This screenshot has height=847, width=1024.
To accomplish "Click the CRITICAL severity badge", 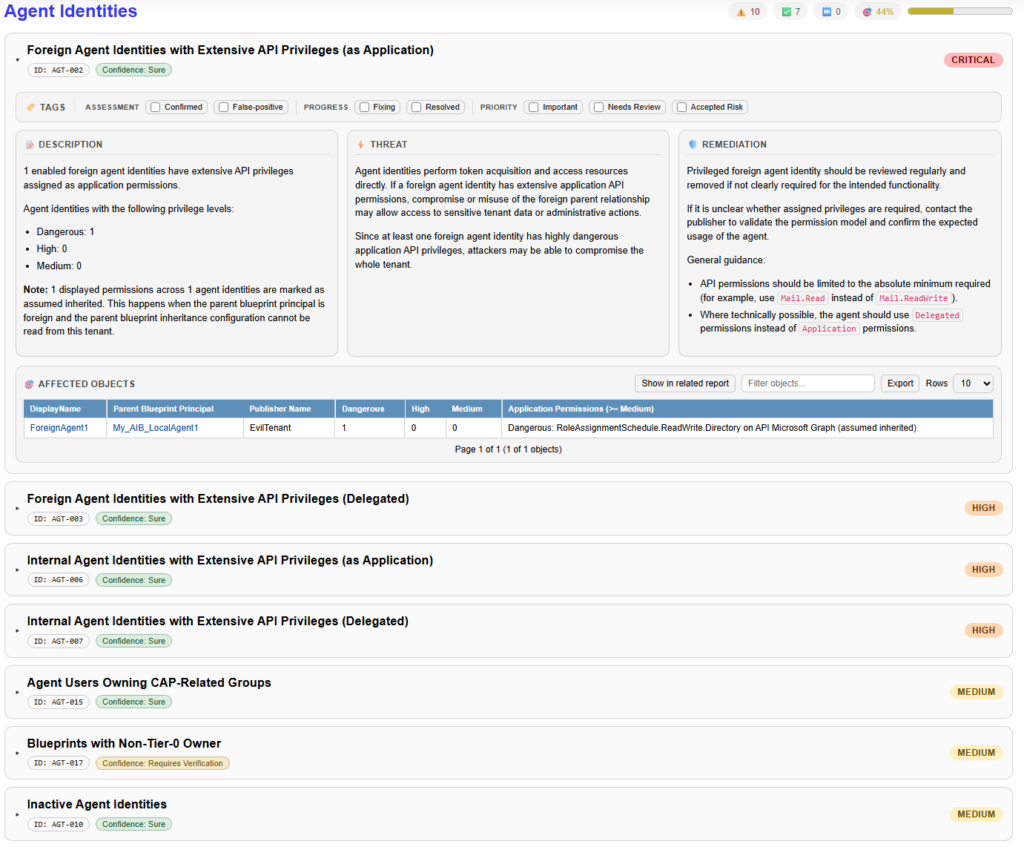I will coord(972,60).
